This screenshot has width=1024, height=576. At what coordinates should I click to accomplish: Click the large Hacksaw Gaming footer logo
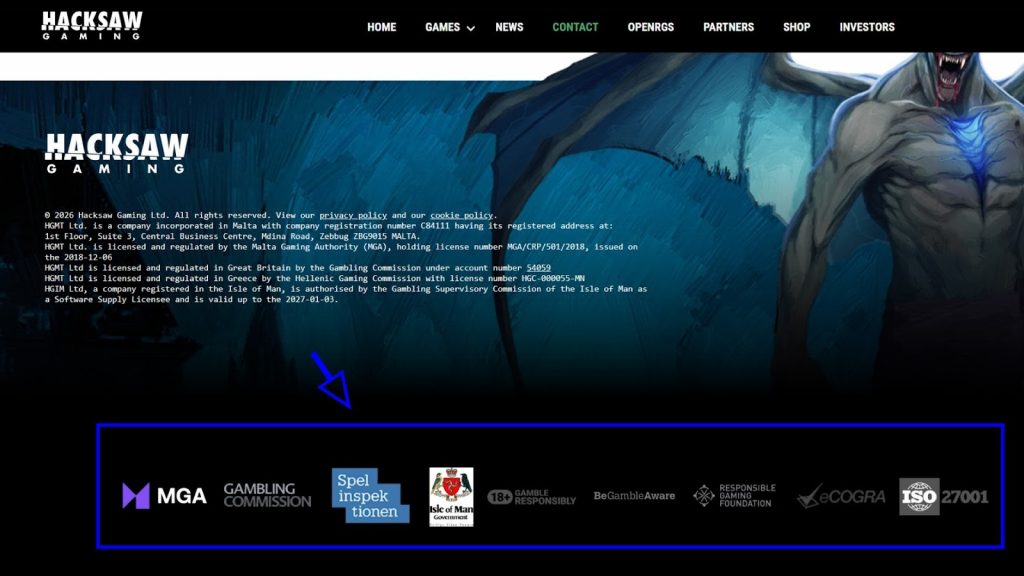[117, 153]
